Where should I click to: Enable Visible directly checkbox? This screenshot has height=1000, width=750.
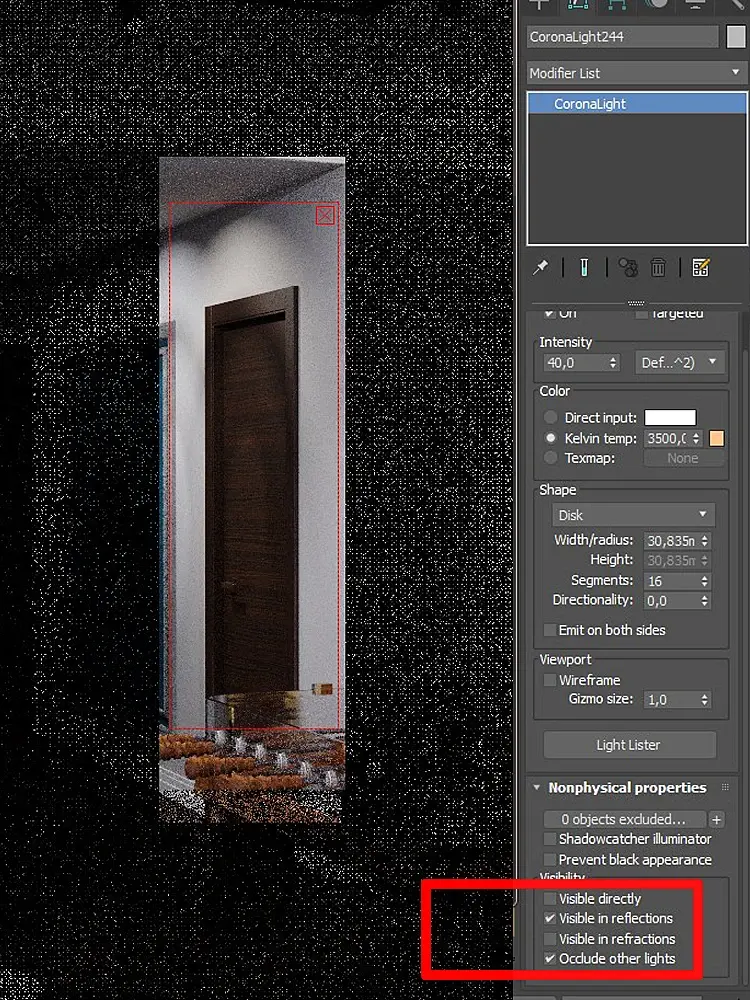550,899
